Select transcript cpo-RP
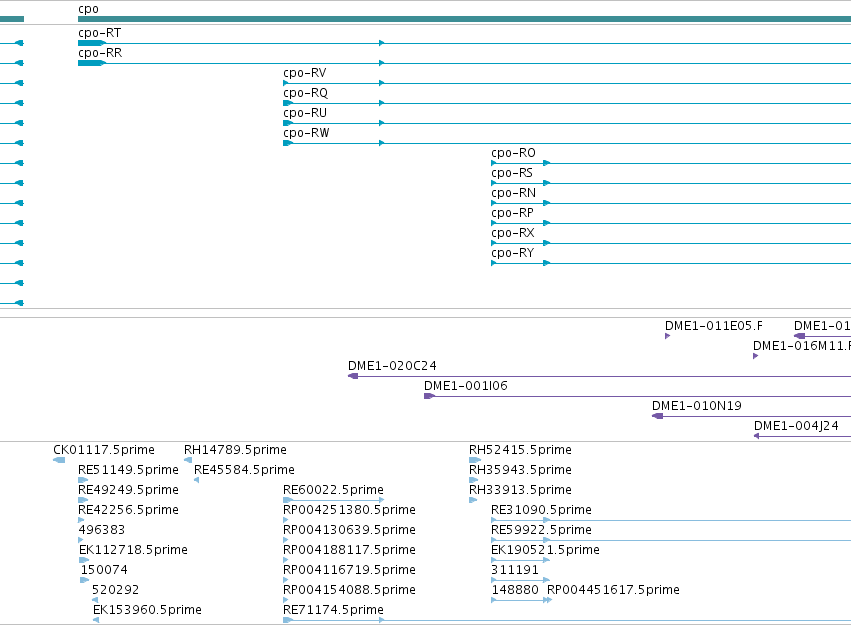Image resolution: width=851 pixels, height=625 pixels. click(512, 213)
